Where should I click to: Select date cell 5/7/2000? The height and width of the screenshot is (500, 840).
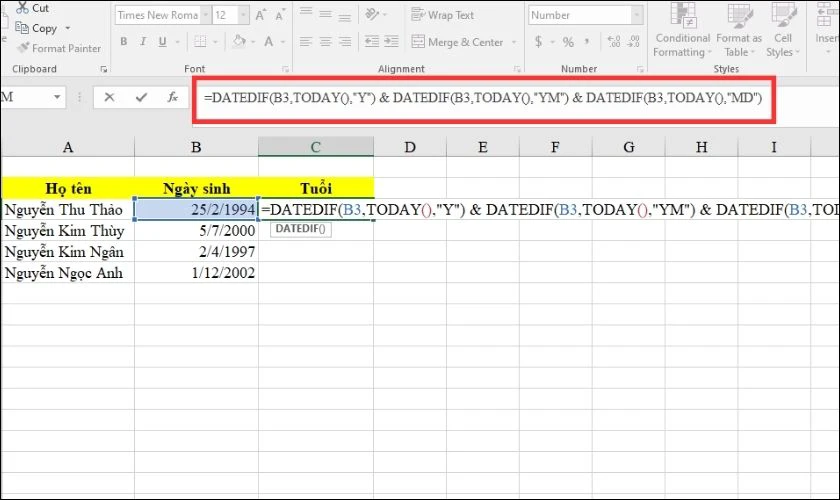click(x=196, y=231)
